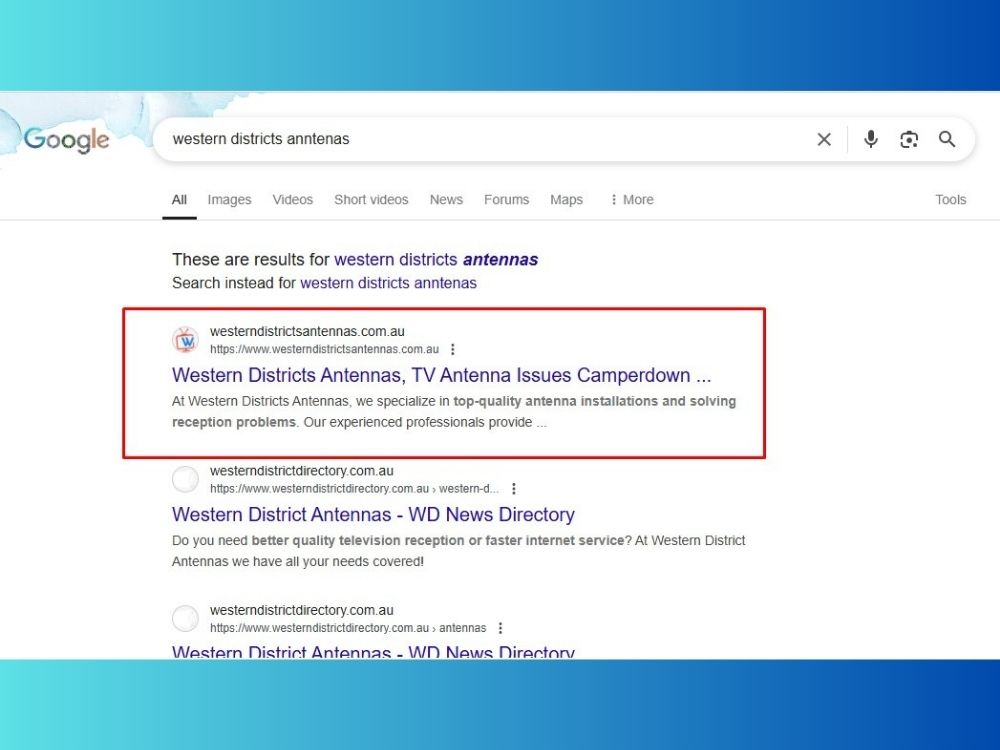Focus the search box text field
Screen dimensions: 1000x750
(x=485, y=139)
